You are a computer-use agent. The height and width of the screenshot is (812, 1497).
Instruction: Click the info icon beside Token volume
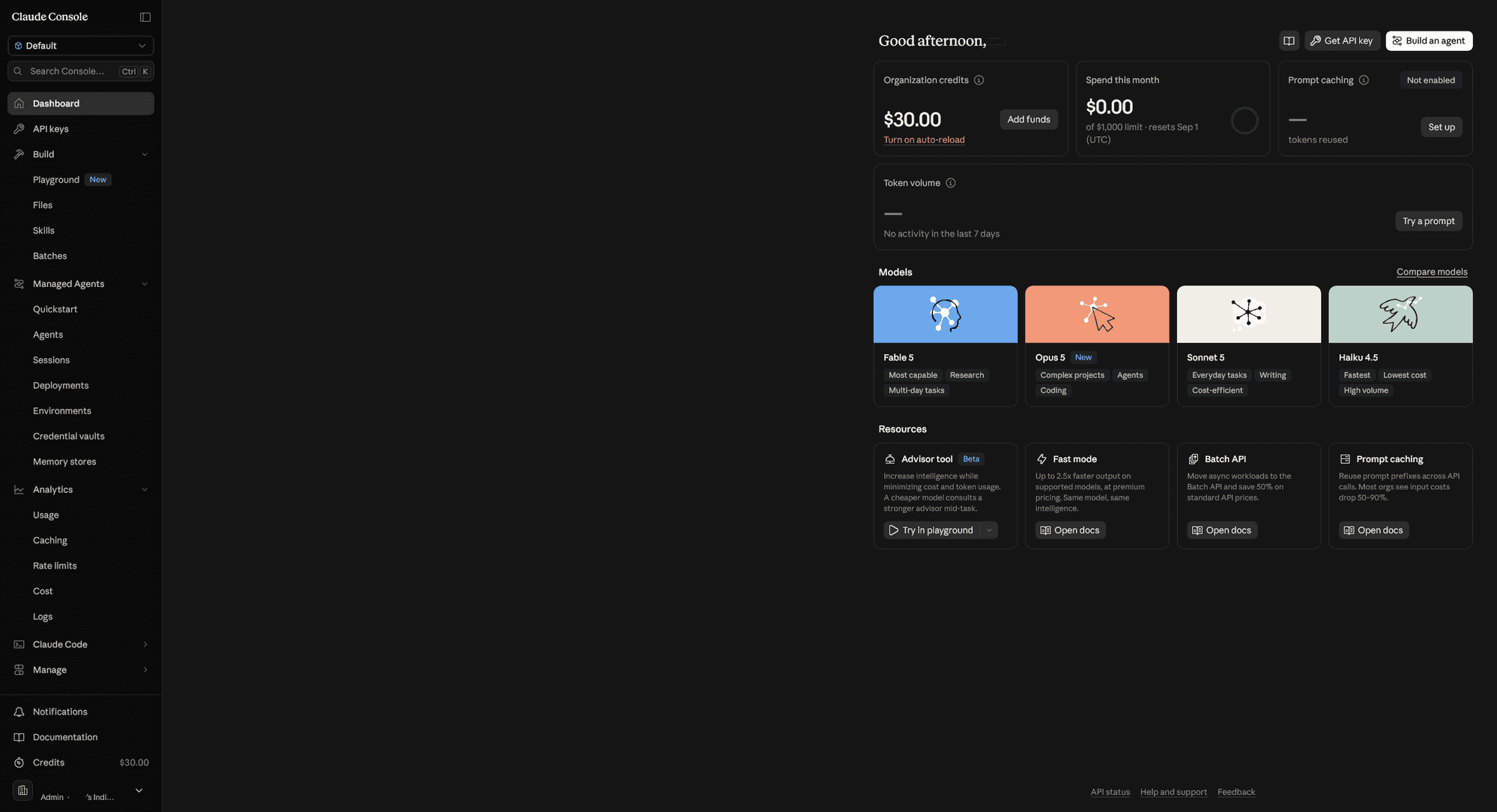tap(950, 183)
